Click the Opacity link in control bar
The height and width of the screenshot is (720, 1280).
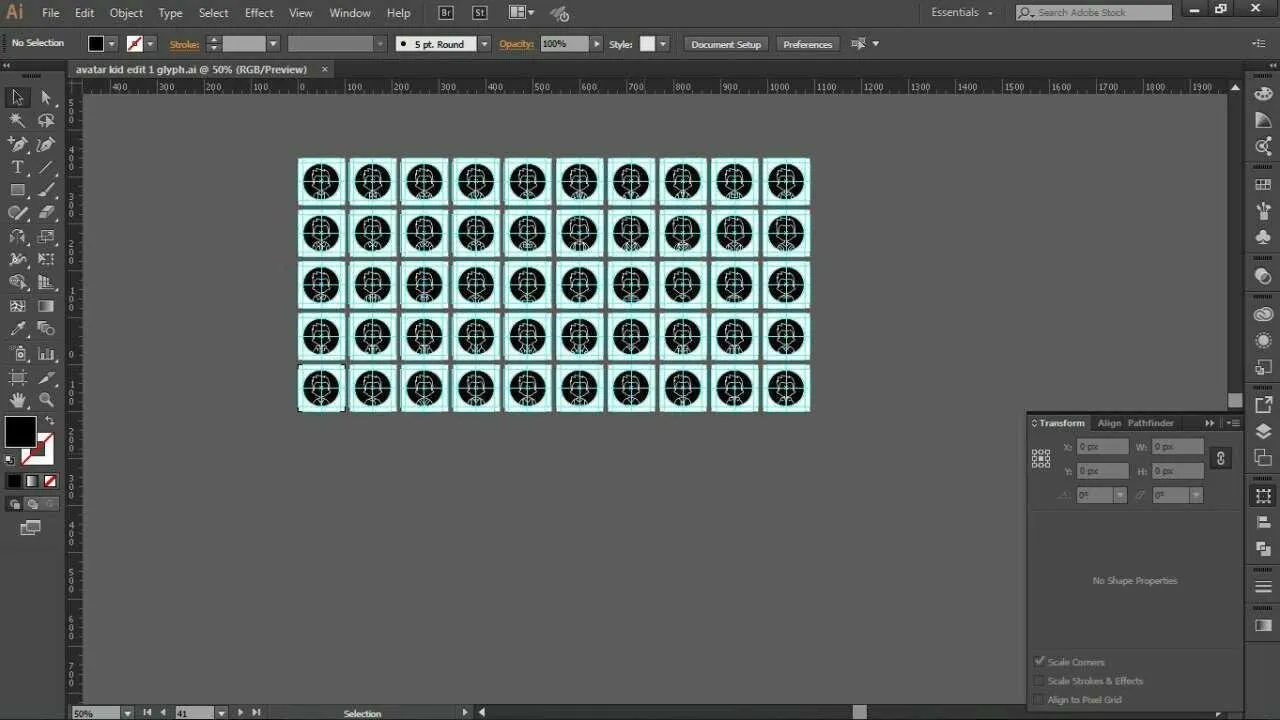pos(516,44)
